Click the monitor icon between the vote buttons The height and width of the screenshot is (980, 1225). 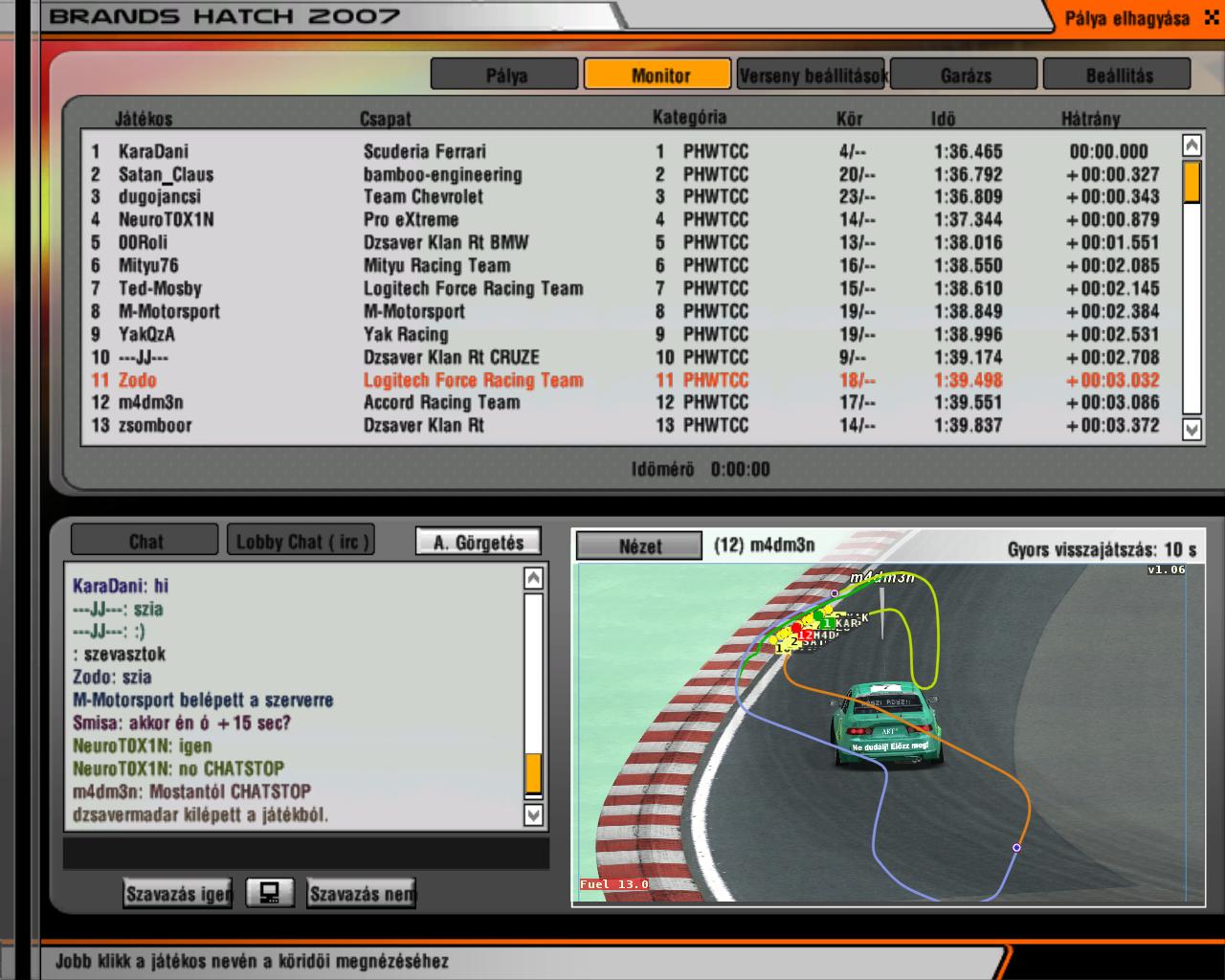(270, 893)
